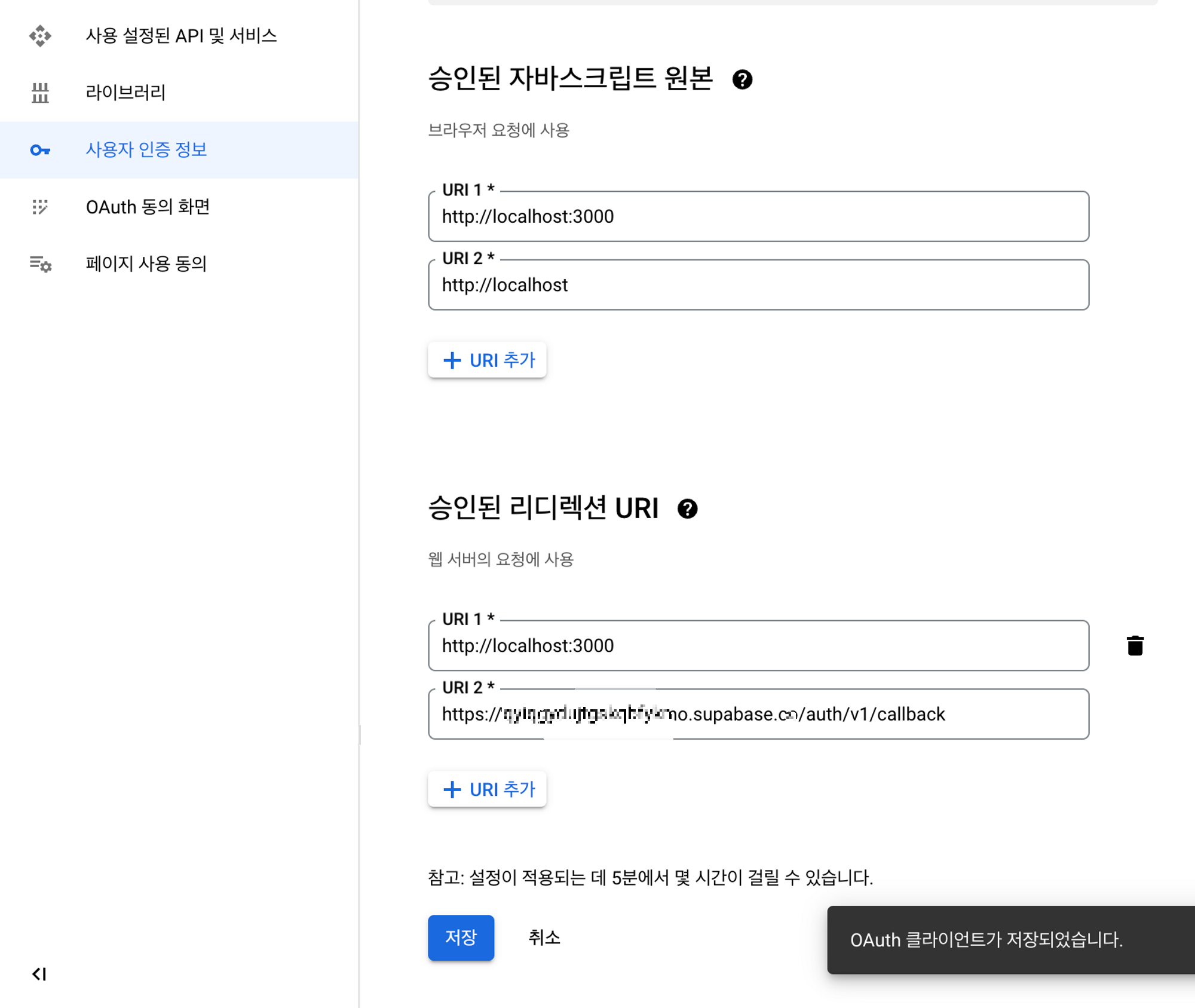
Task: Click the 취소 button
Action: point(544,937)
